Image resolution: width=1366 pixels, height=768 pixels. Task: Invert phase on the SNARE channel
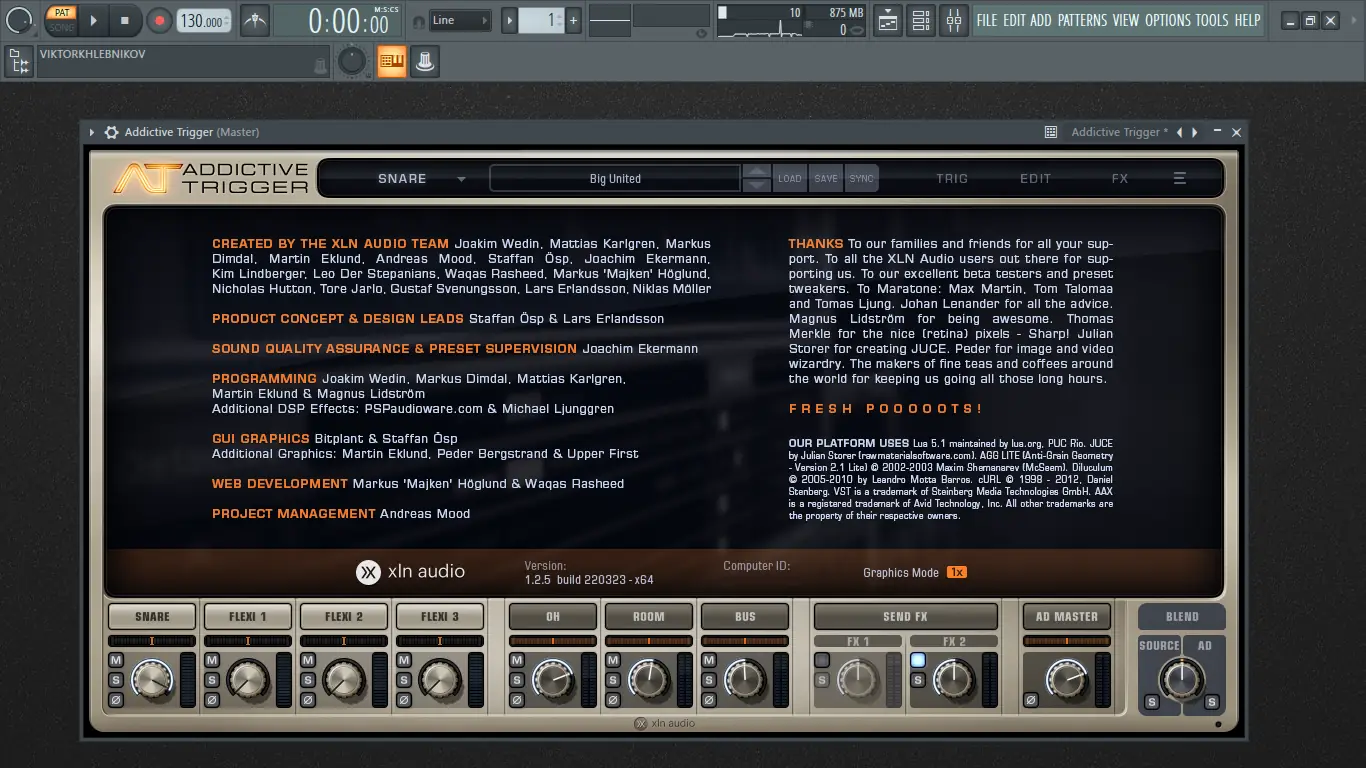tap(116, 699)
